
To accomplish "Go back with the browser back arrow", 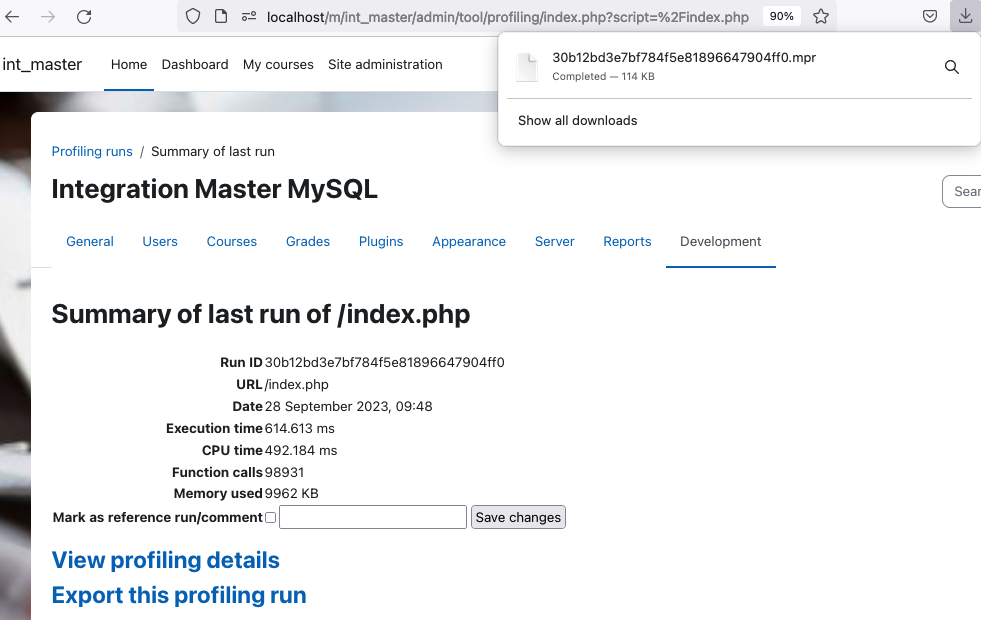I will 12,17.
